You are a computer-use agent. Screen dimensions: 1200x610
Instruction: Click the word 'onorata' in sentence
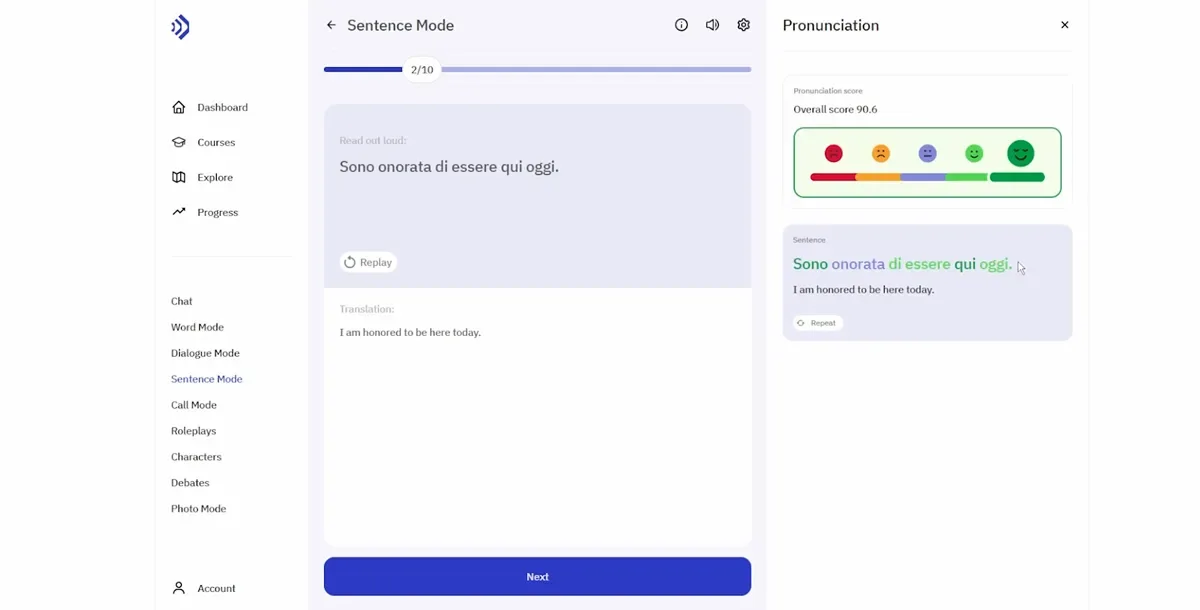coord(858,264)
